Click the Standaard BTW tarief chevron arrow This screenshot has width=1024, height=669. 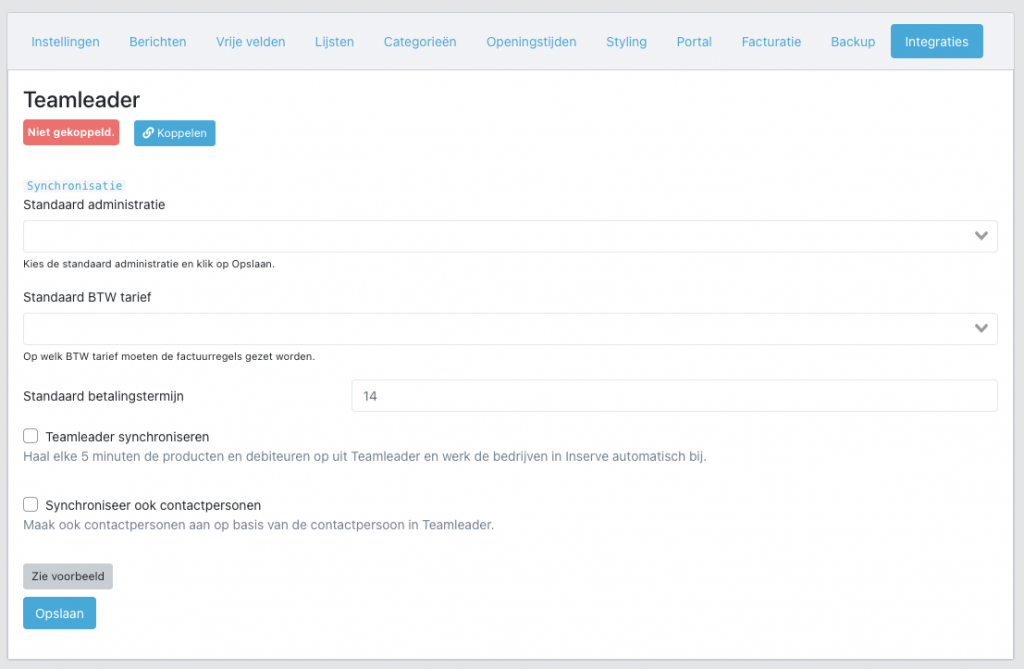[x=981, y=329]
